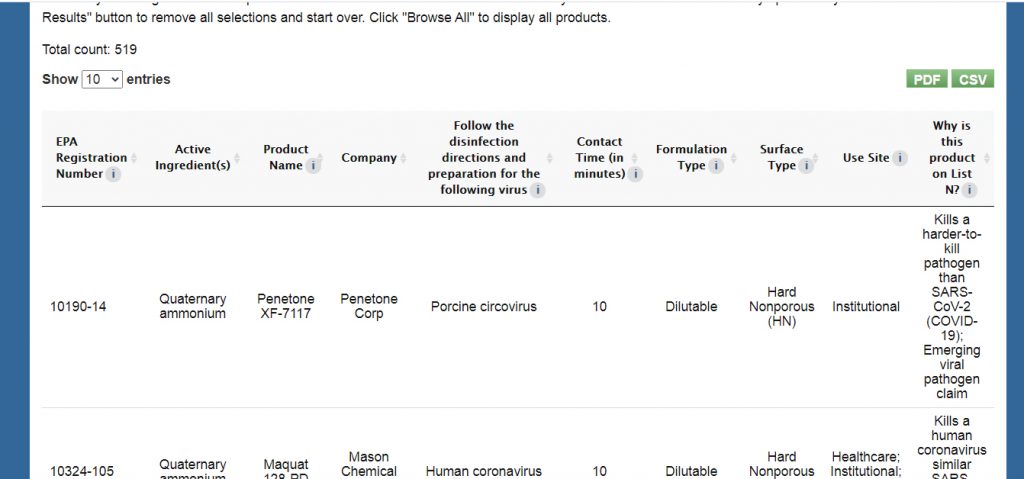Select the Porcine circovirus cell
The height and width of the screenshot is (479, 1024).
pos(484,306)
